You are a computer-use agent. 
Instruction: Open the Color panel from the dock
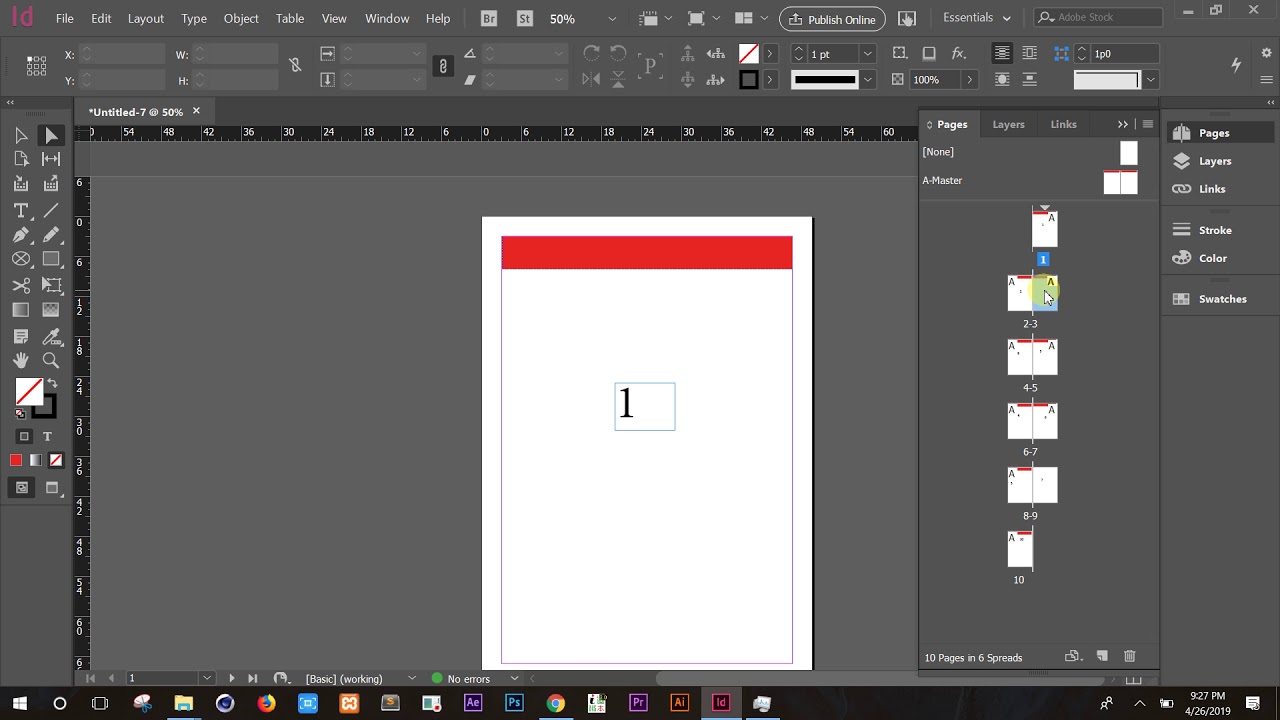[x=1213, y=258]
